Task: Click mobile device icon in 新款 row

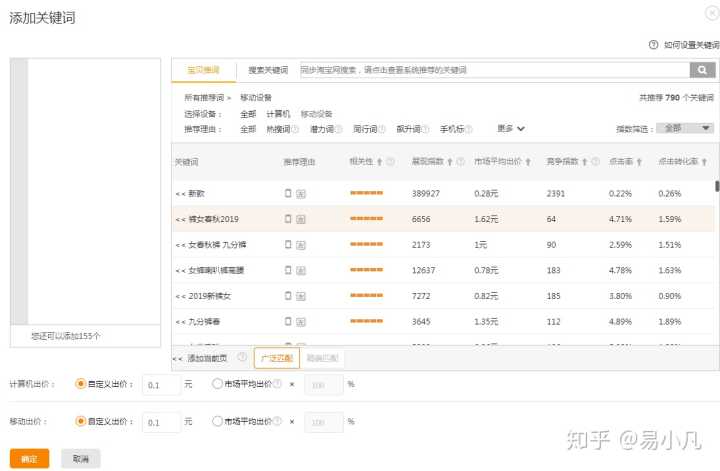Action: pos(288,192)
